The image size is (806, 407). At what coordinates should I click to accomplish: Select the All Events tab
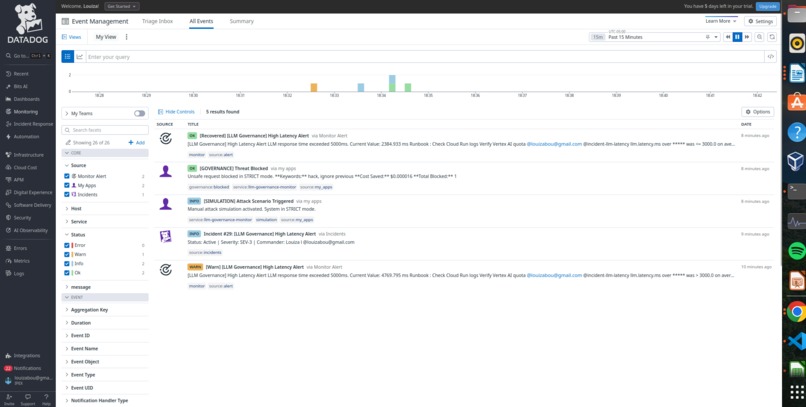[201, 21]
